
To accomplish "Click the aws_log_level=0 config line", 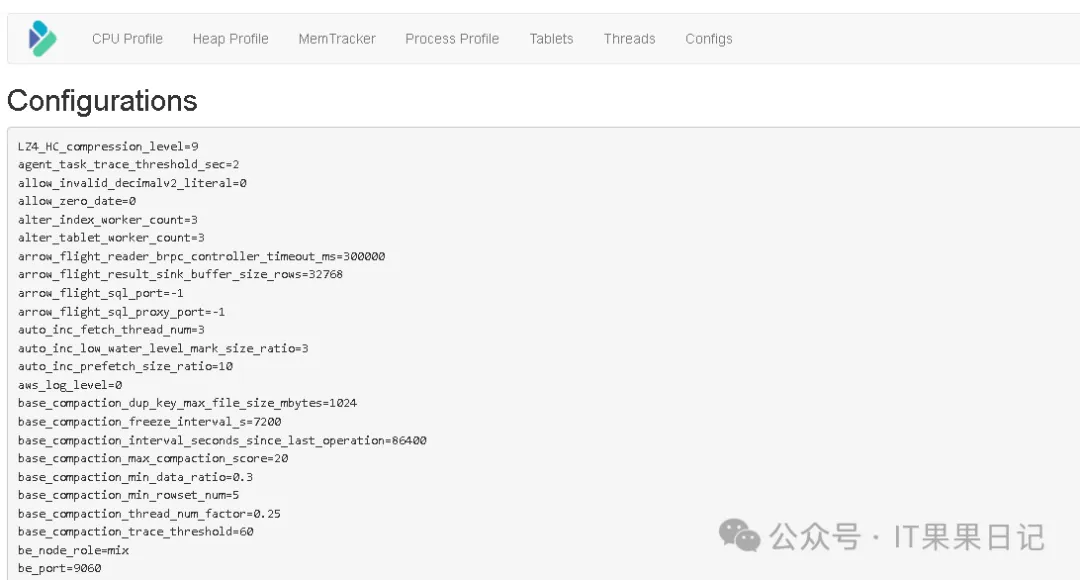I will click(x=70, y=385).
